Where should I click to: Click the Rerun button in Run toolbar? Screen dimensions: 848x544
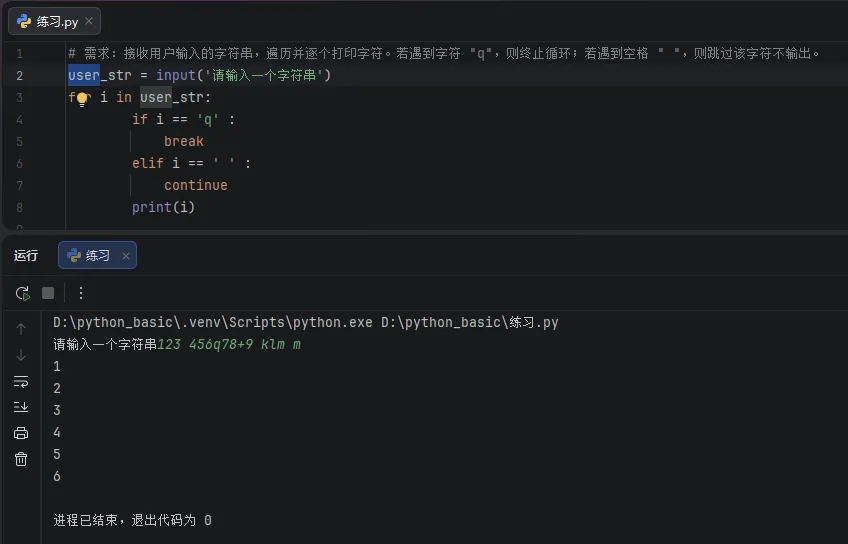point(22,293)
